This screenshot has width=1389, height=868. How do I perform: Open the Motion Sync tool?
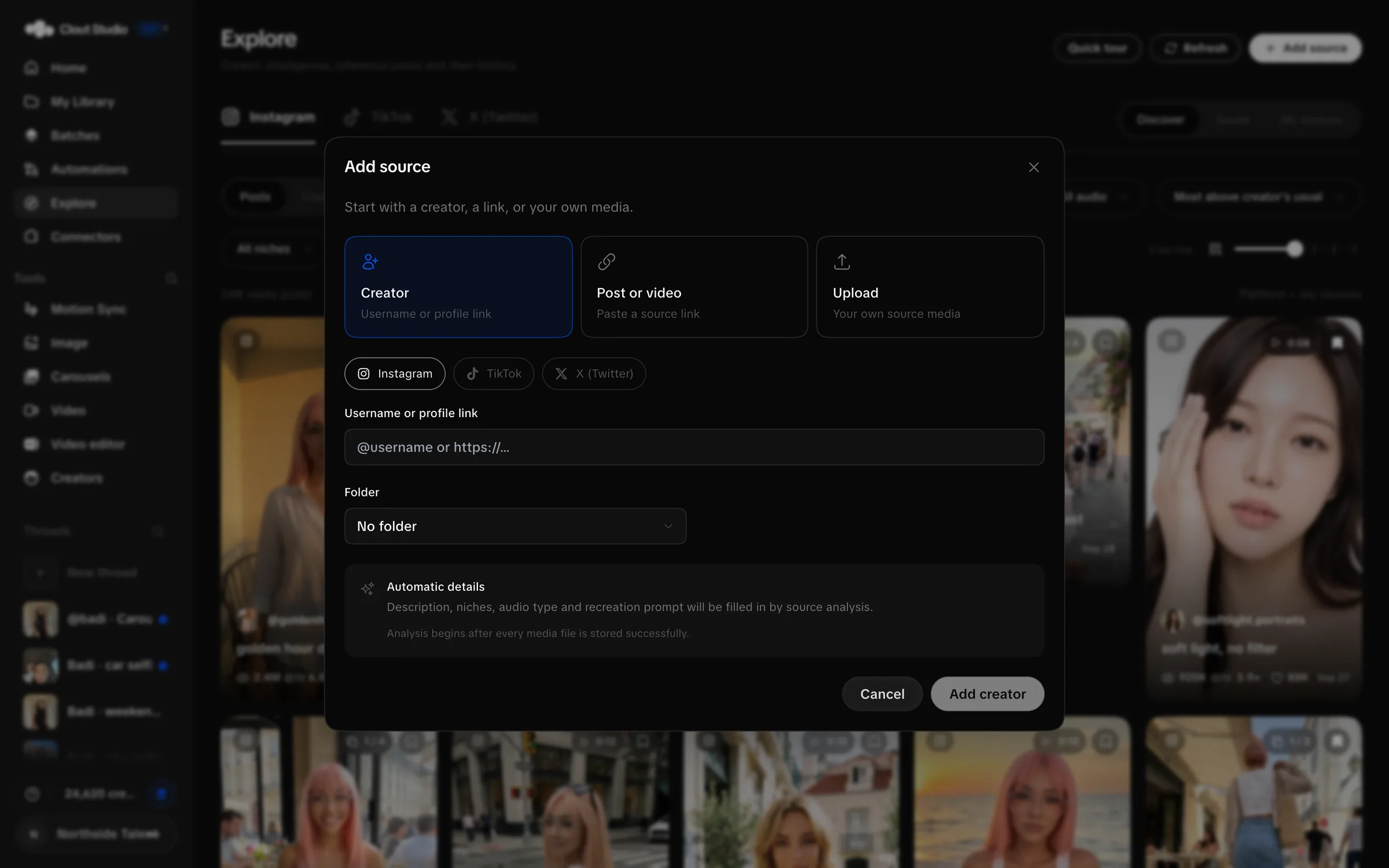(95, 309)
